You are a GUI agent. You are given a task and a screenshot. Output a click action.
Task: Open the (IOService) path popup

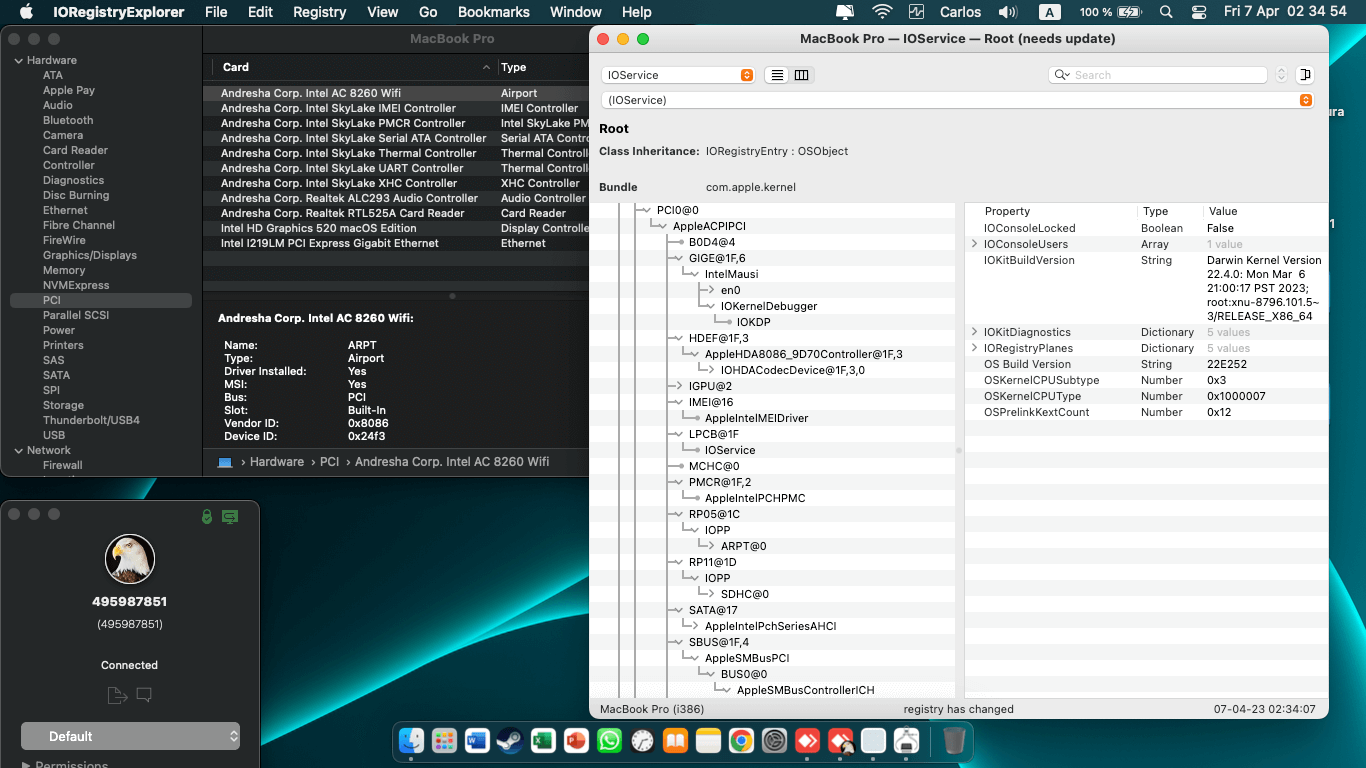957,100
